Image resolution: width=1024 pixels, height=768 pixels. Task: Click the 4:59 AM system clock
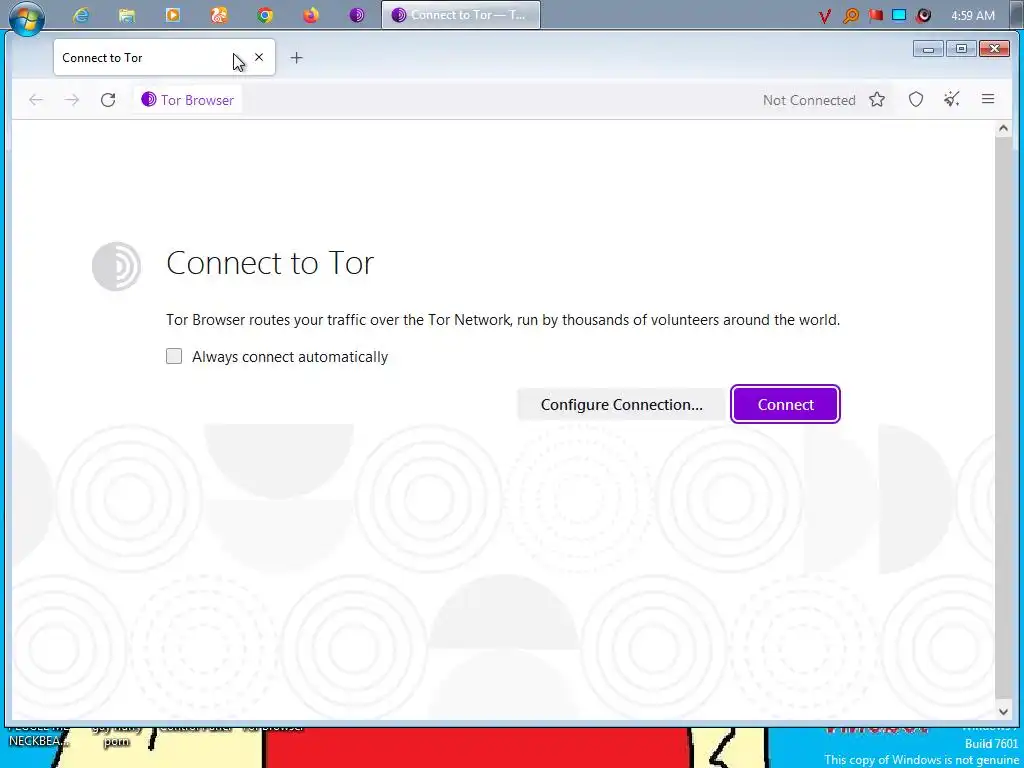[972, 15]
